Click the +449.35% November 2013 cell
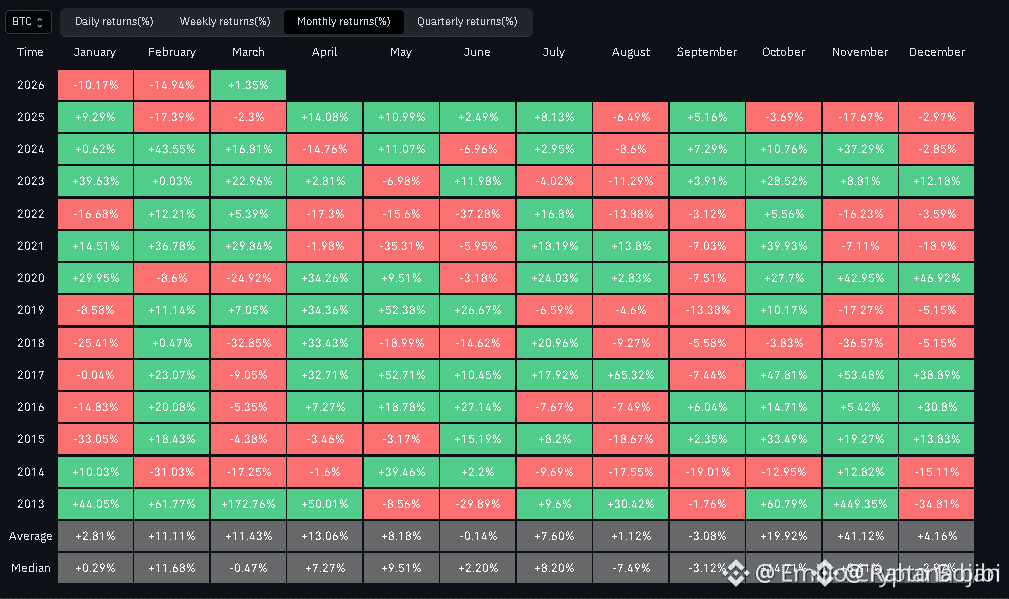 coord(860,504)
